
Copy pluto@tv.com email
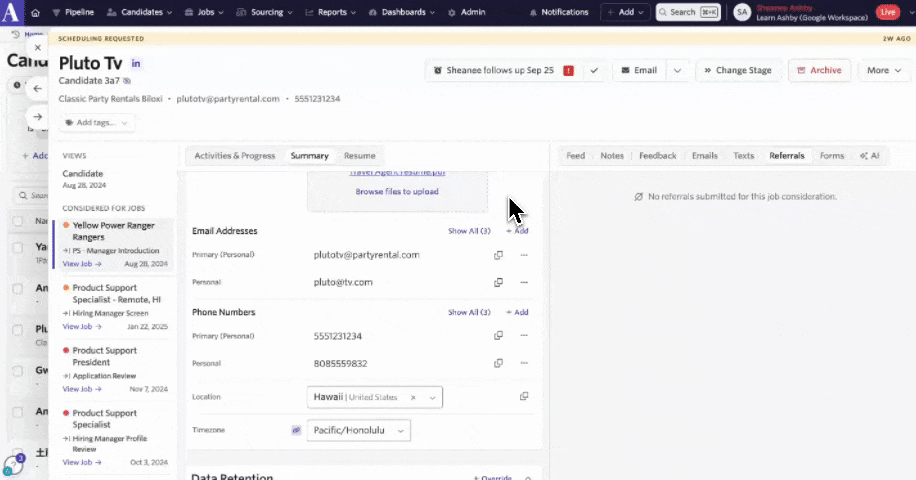(498, 283)
